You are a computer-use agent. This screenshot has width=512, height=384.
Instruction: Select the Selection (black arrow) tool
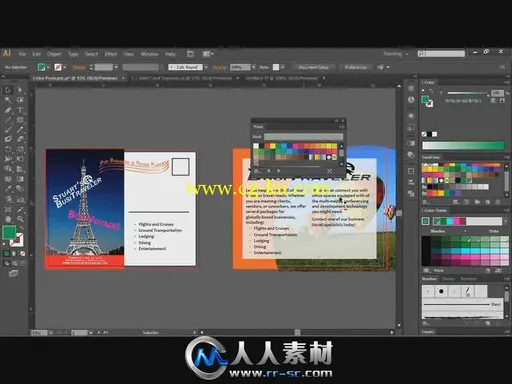pyautogui.click(x=8, y=90)
